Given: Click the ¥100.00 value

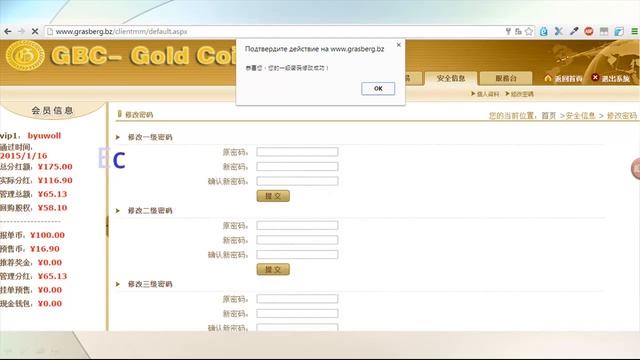Looking at the screenshot, I should tap(47, 235).
